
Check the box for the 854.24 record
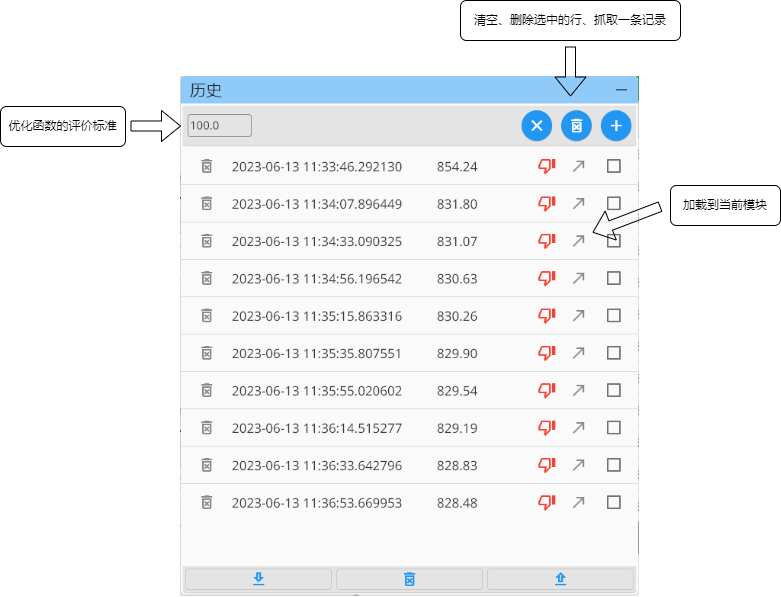[614, 166]
